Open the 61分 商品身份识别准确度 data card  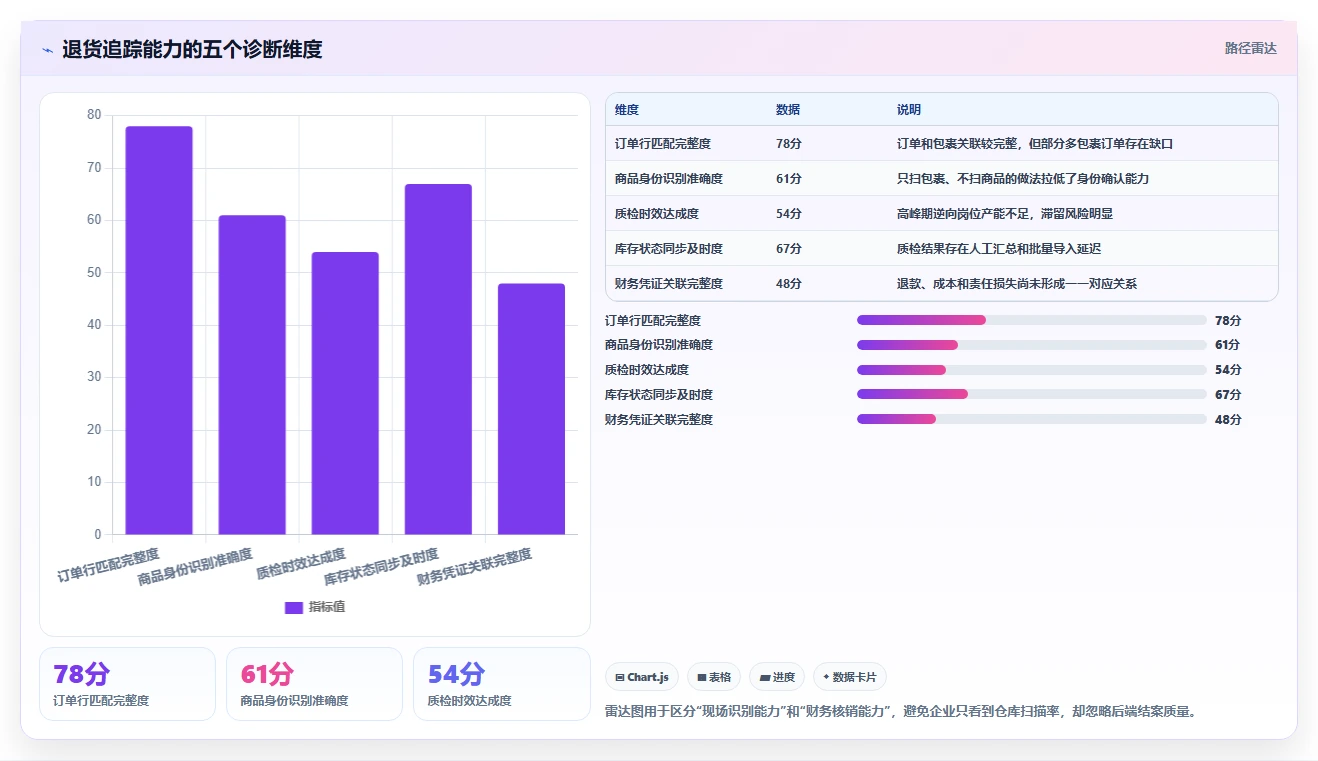tap(314, 684)
